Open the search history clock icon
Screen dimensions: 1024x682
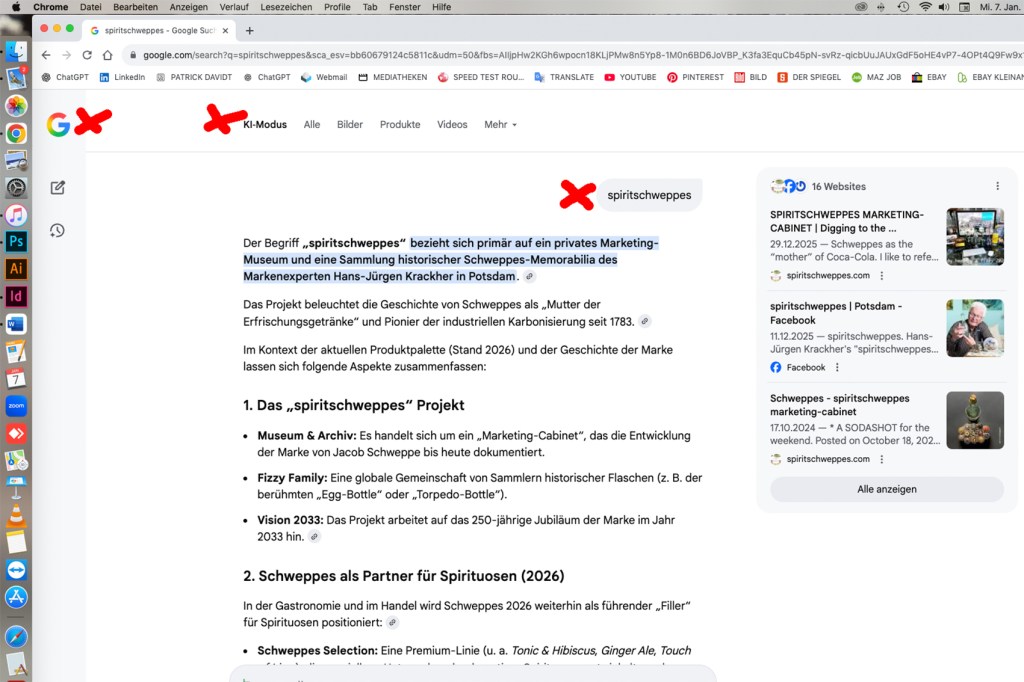57,231
